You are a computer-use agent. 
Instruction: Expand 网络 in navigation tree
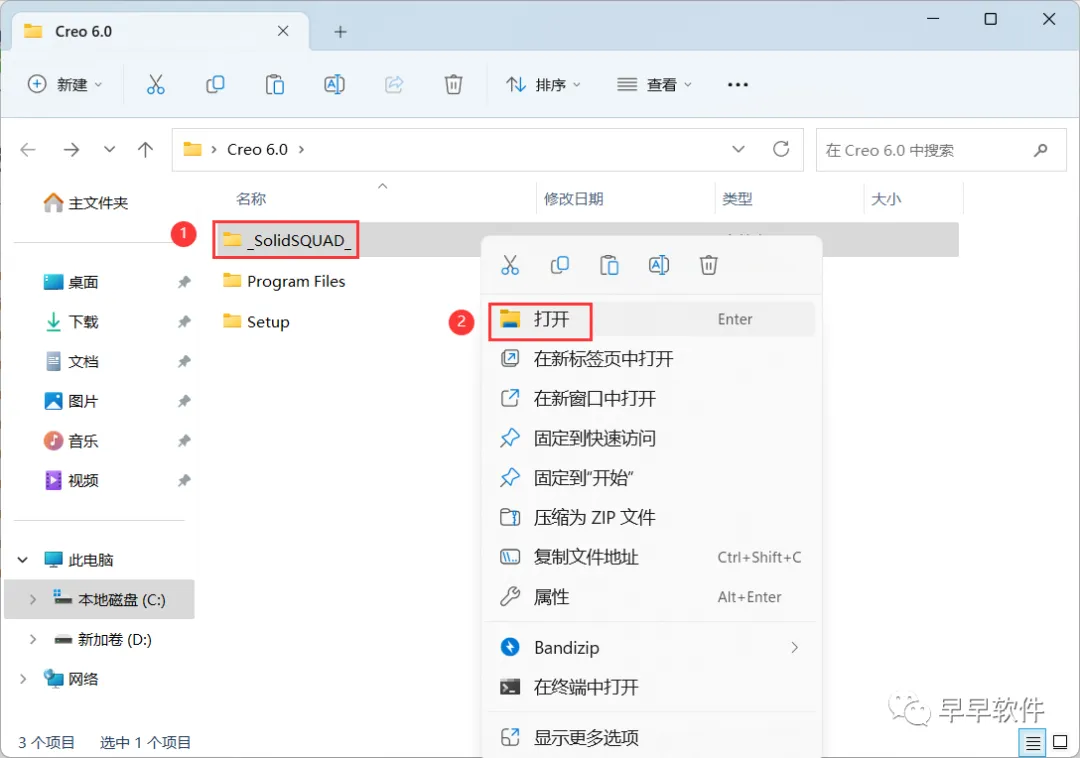pos(23,680)
